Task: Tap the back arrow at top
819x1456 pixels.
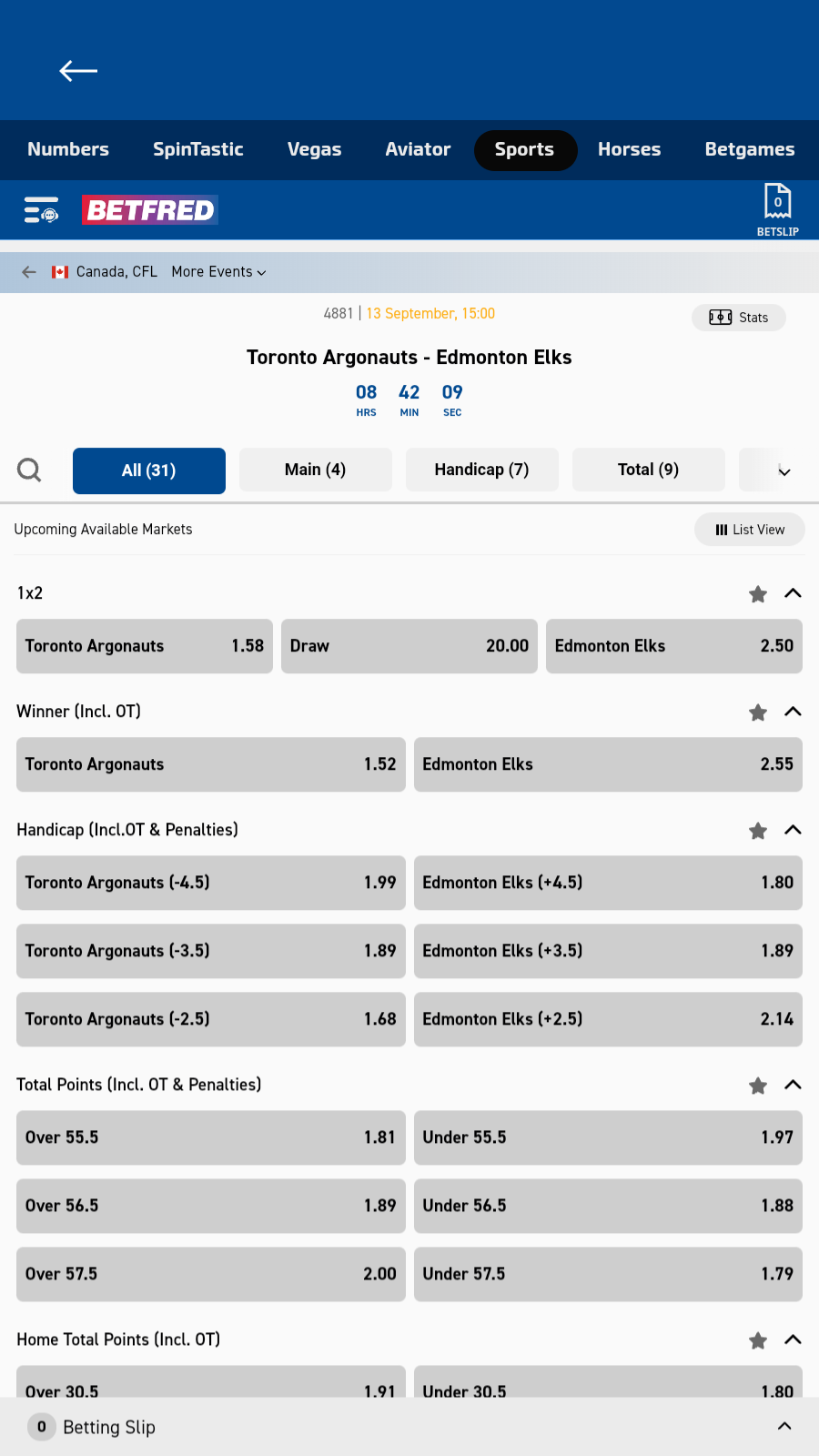Action: pos(78,71)
